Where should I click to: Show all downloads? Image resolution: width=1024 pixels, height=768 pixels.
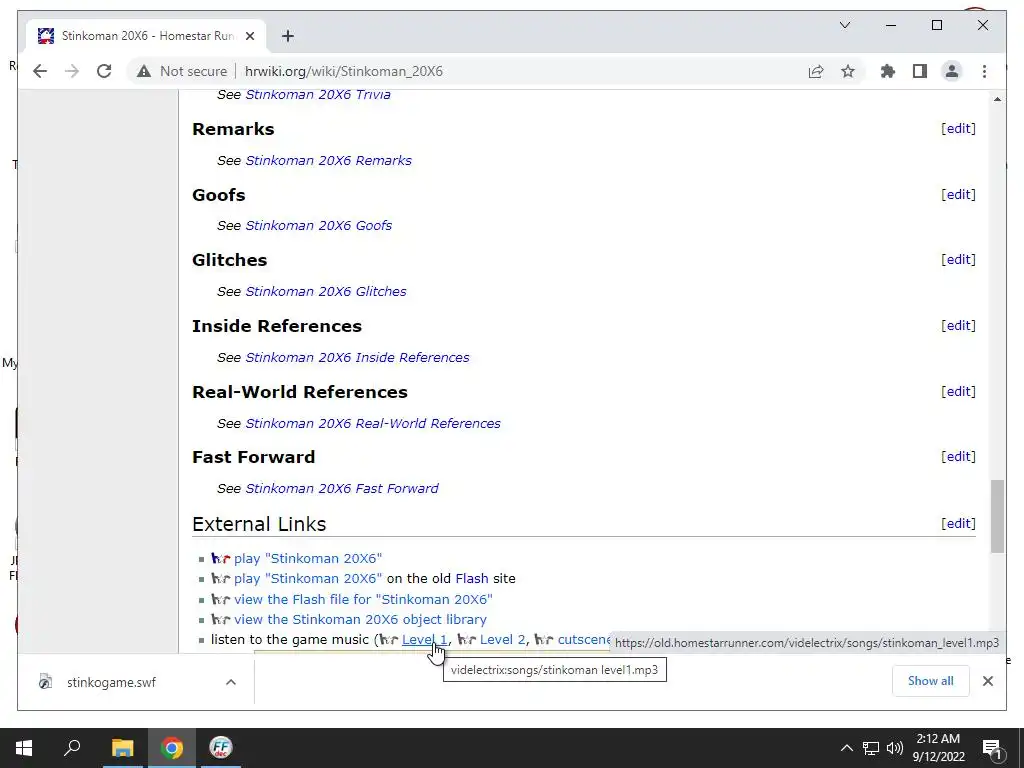[x=931, y=681]
